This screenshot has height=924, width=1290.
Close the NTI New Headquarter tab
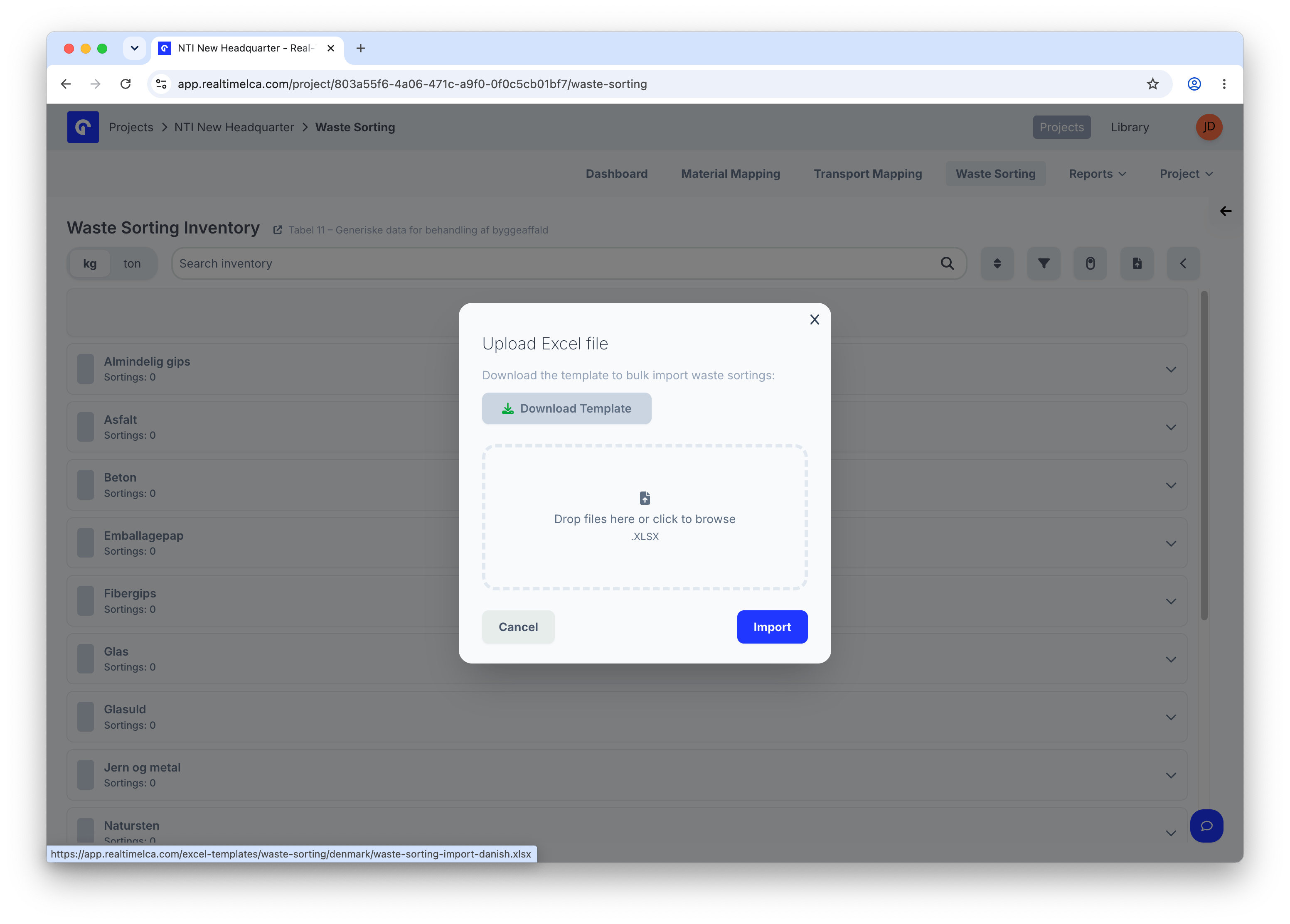pos(330,48)
